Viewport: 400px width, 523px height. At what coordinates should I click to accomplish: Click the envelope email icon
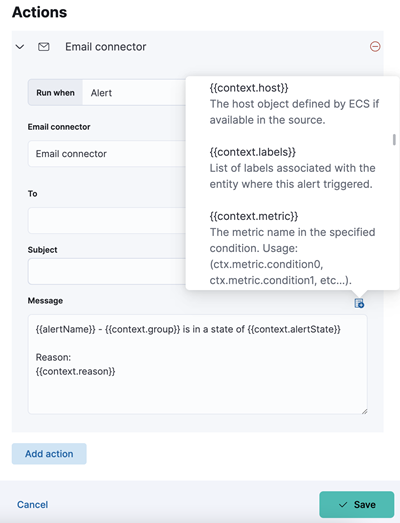(x=44, y=47)
